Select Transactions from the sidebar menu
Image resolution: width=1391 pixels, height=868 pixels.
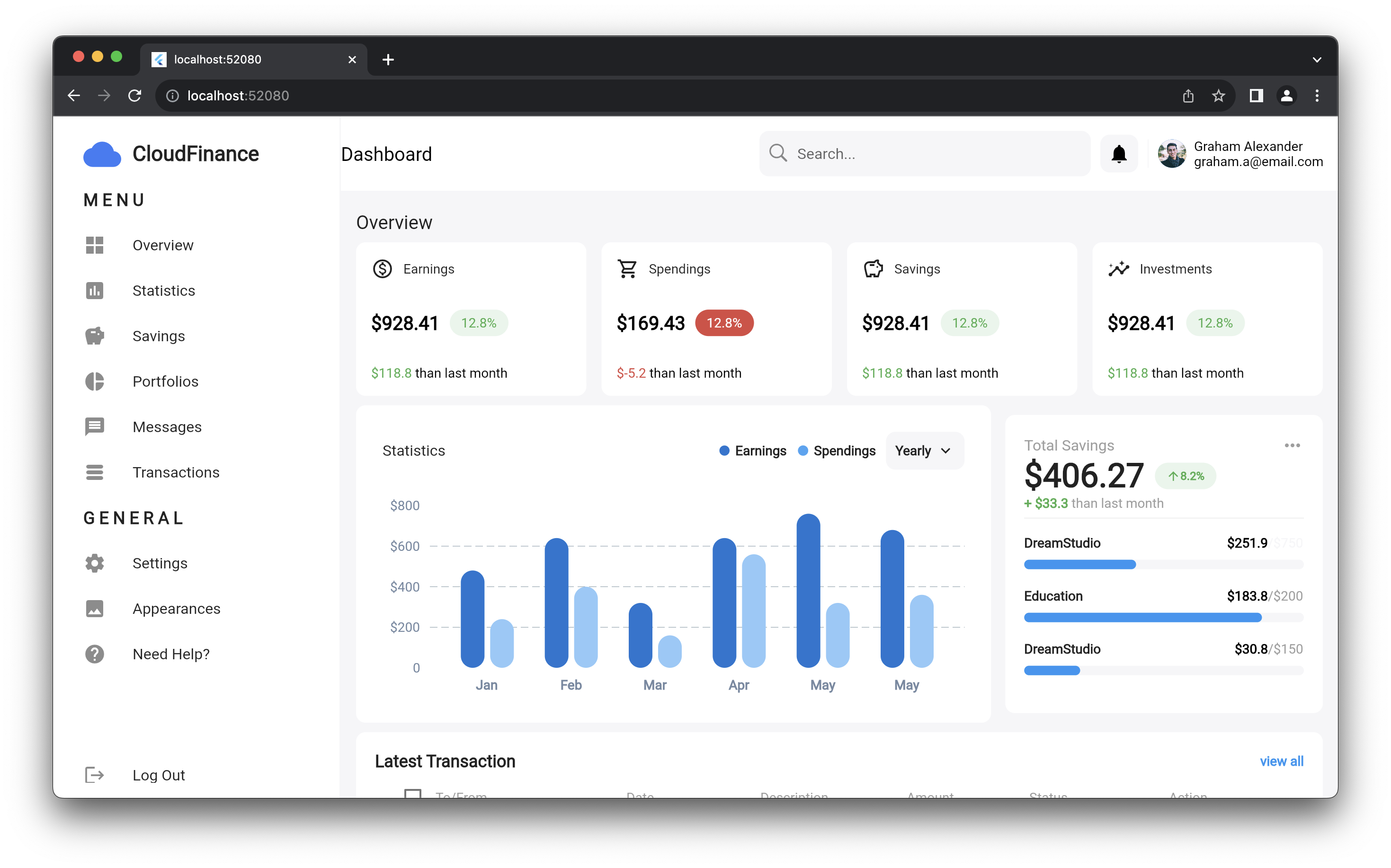(x=176, y=472)
